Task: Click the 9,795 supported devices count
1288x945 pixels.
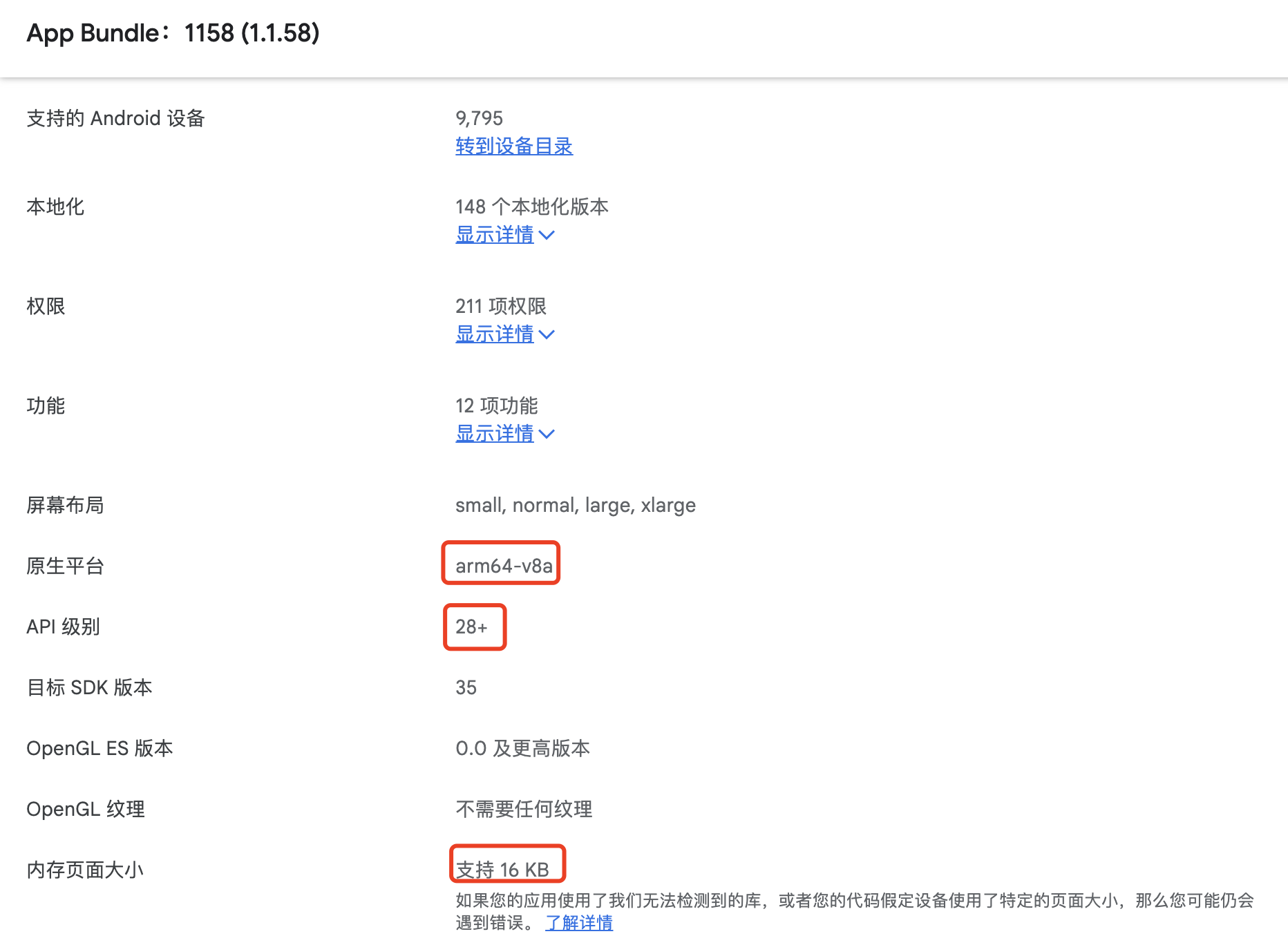Action: coord(480,118)
